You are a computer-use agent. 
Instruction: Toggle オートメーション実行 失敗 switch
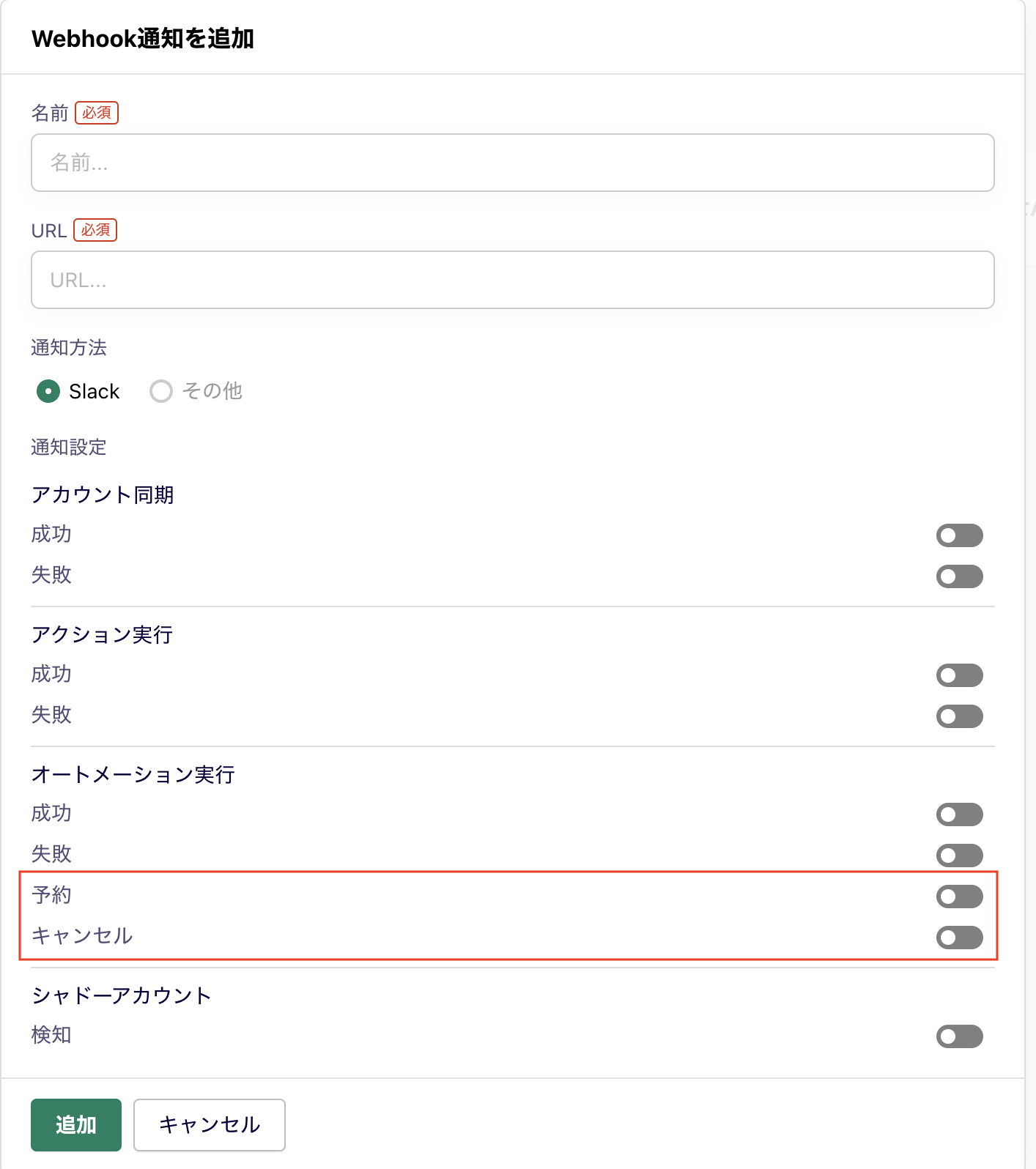[x=959, y=856]
